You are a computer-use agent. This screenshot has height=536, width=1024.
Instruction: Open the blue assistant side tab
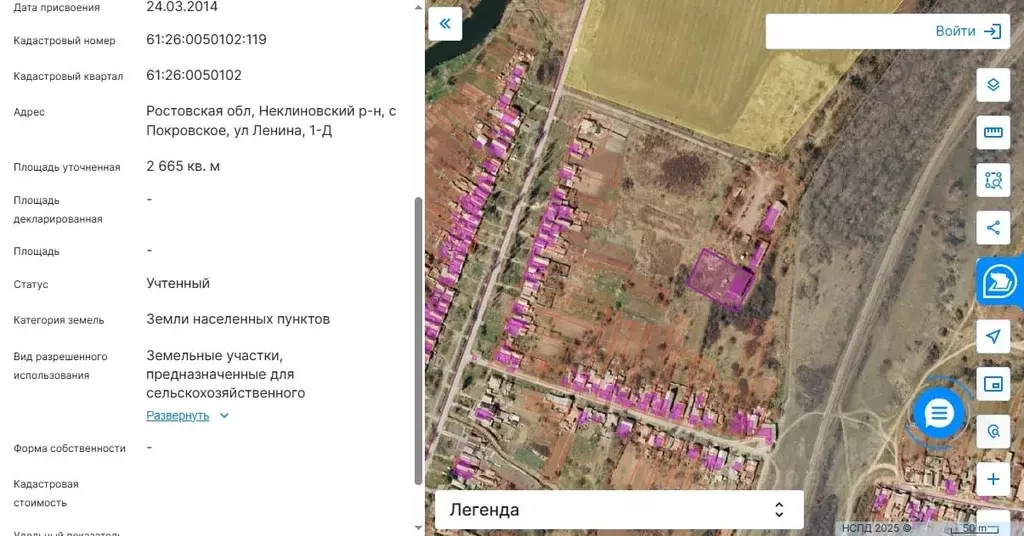point(1000,282)
